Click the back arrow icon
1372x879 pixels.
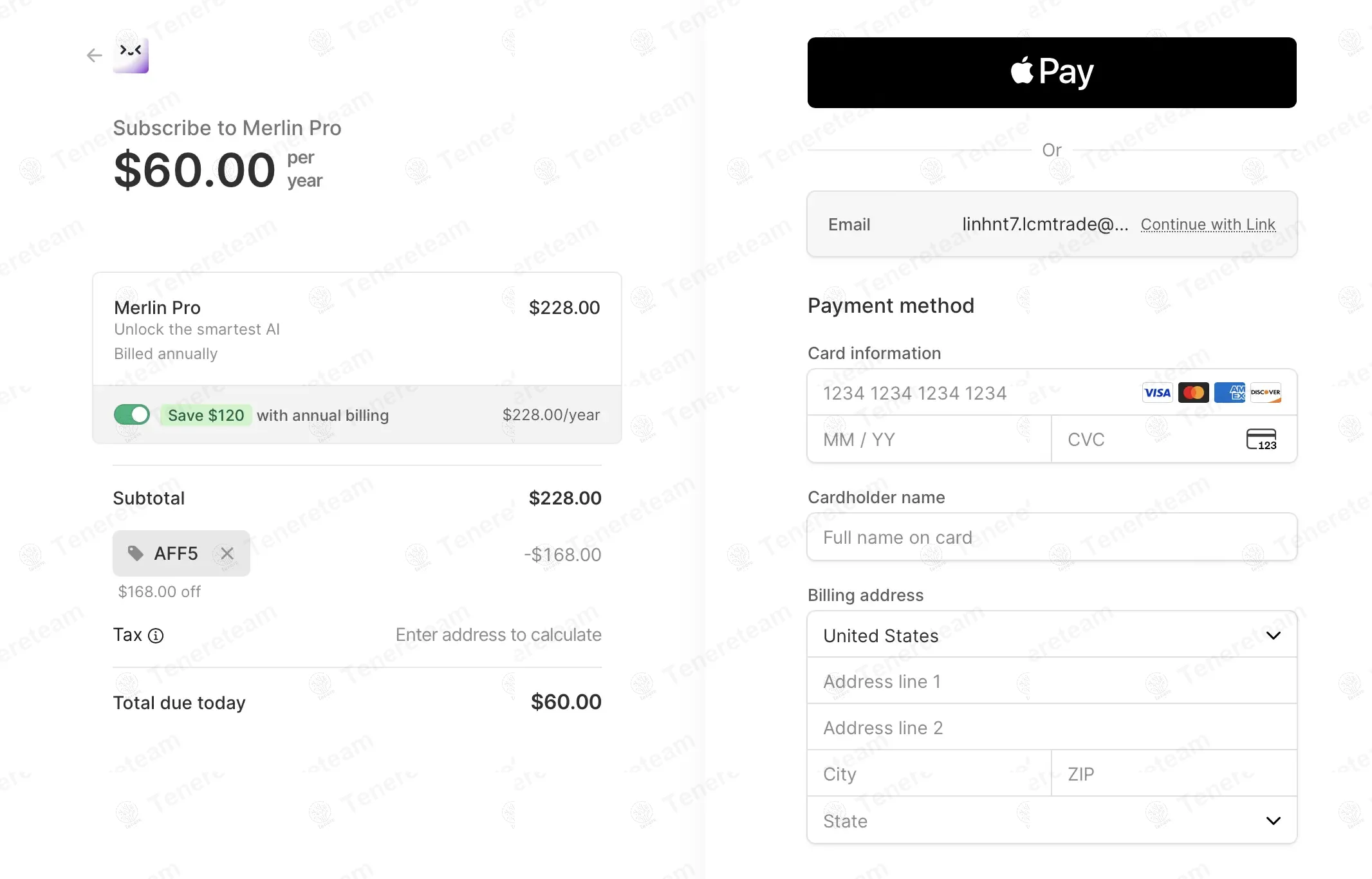pyautogui.click(x=94, y=55)
